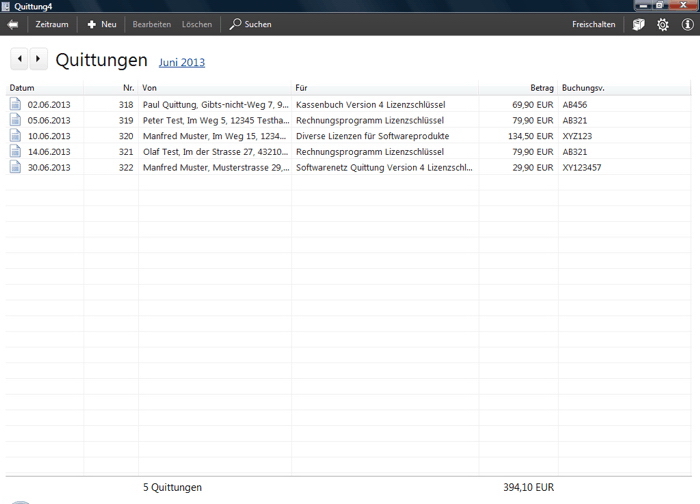The image size is (700, 504).
Task: Click the package box icon
Action: click(x=639, y=24)
